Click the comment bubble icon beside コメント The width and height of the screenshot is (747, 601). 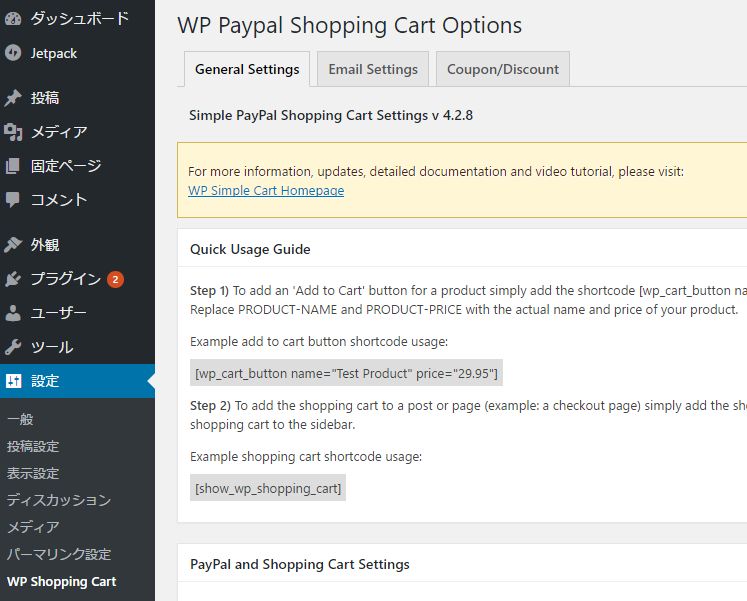pos(13,200)
